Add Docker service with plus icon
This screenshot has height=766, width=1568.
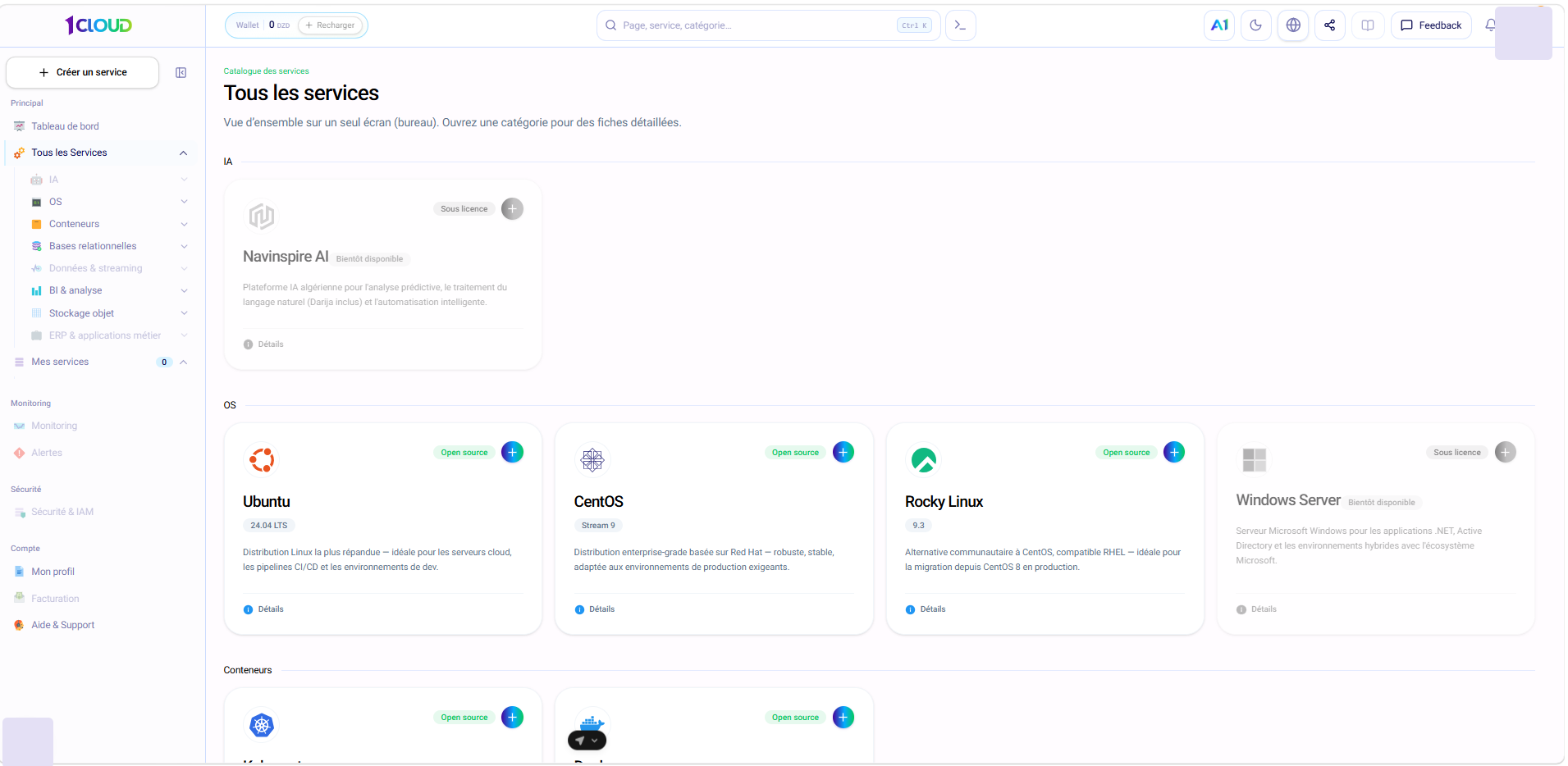click(843, 717)
